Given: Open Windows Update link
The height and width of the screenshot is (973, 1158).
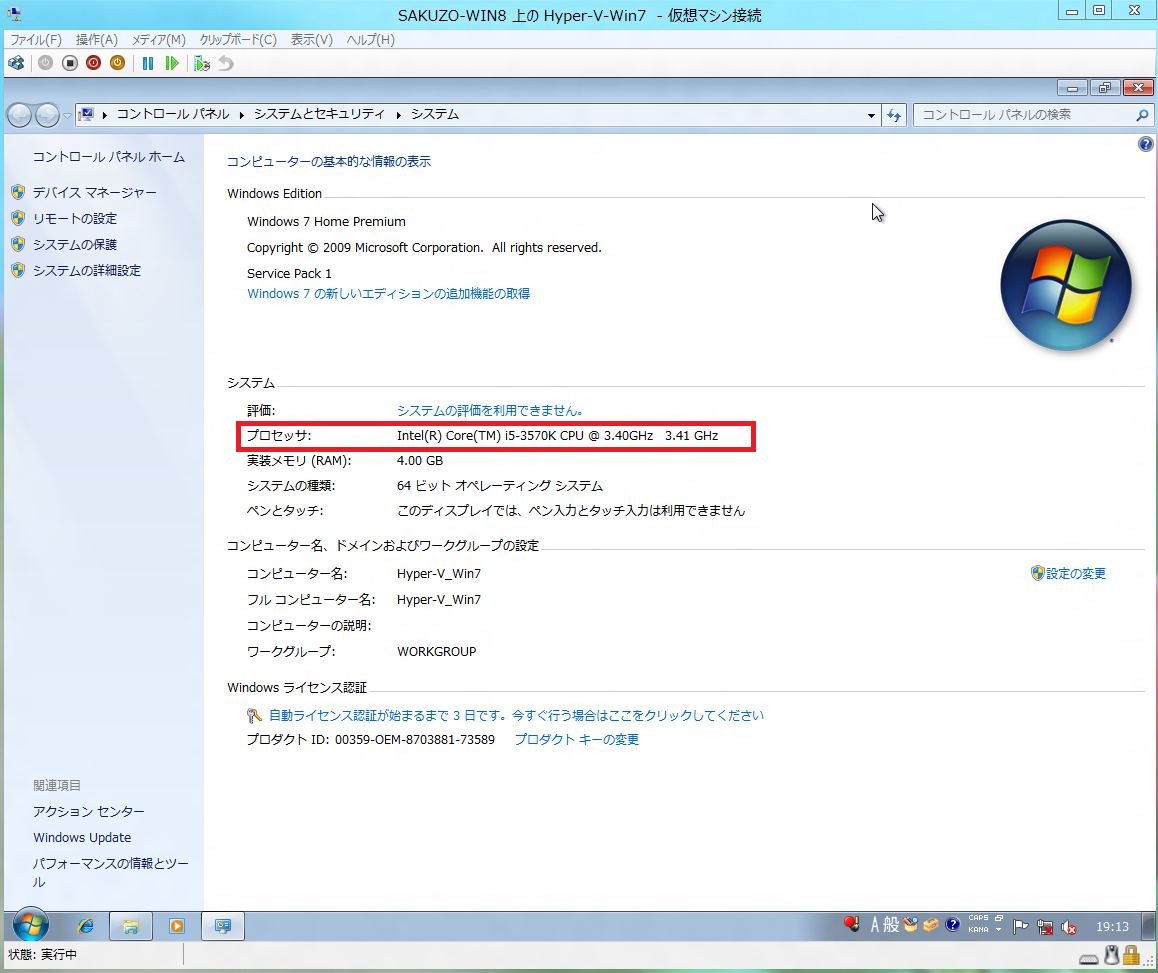Looking at the screenshot, I should pyautogui.click(x=82, y=837).
